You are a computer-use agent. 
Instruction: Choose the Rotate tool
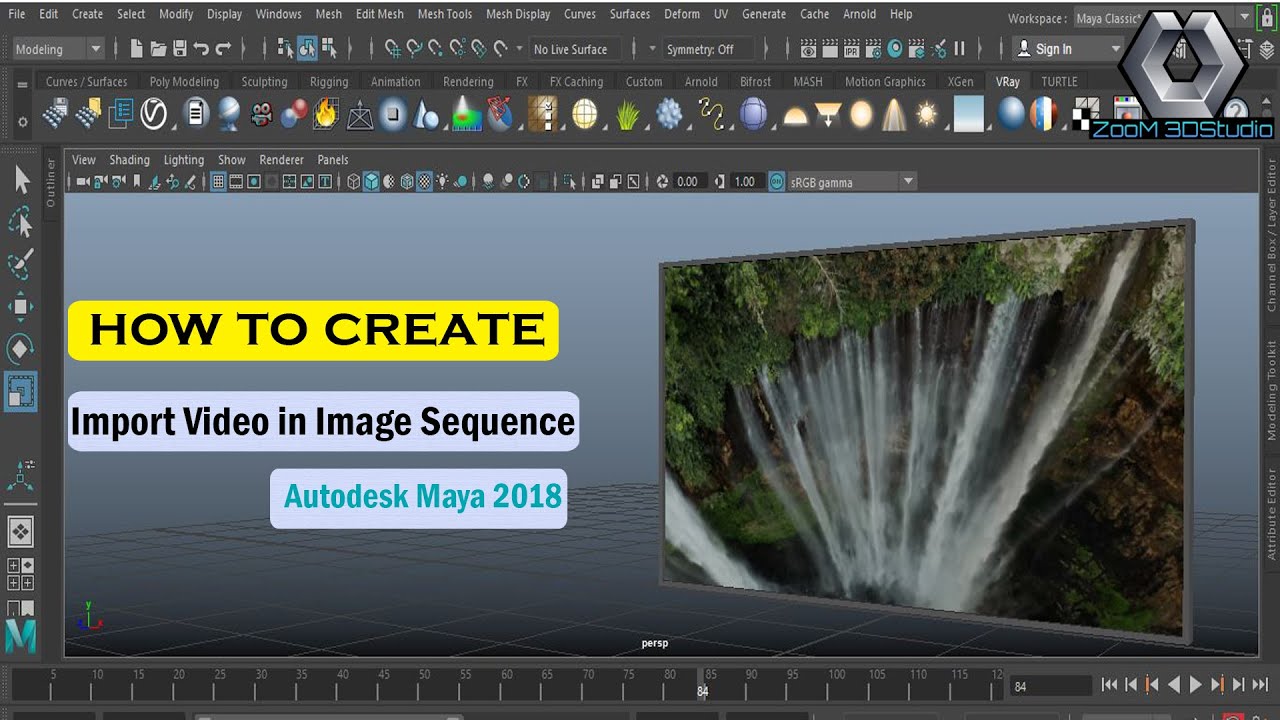coord(21,348)
